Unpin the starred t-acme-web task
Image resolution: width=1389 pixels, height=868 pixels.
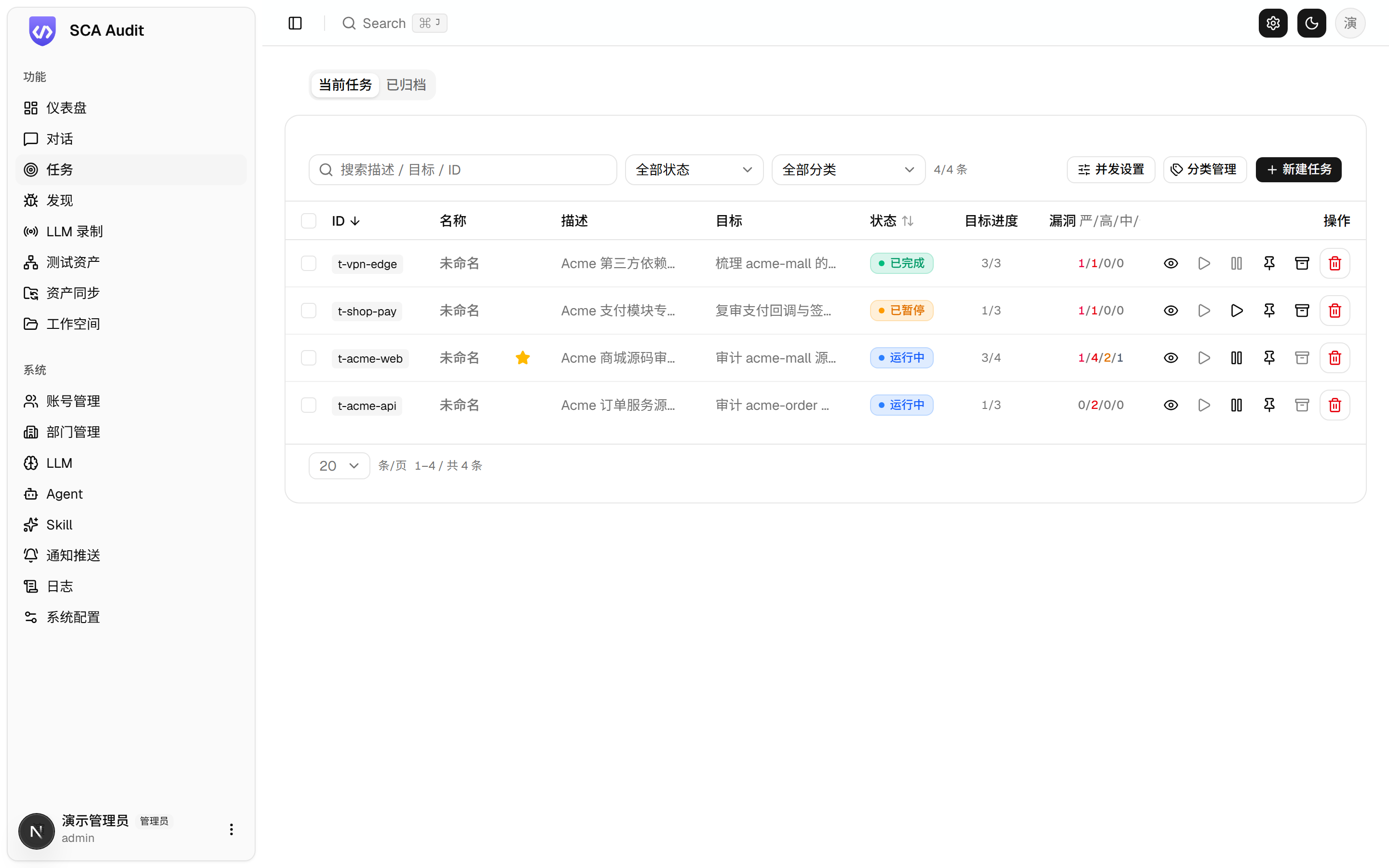click(1269, 358)
